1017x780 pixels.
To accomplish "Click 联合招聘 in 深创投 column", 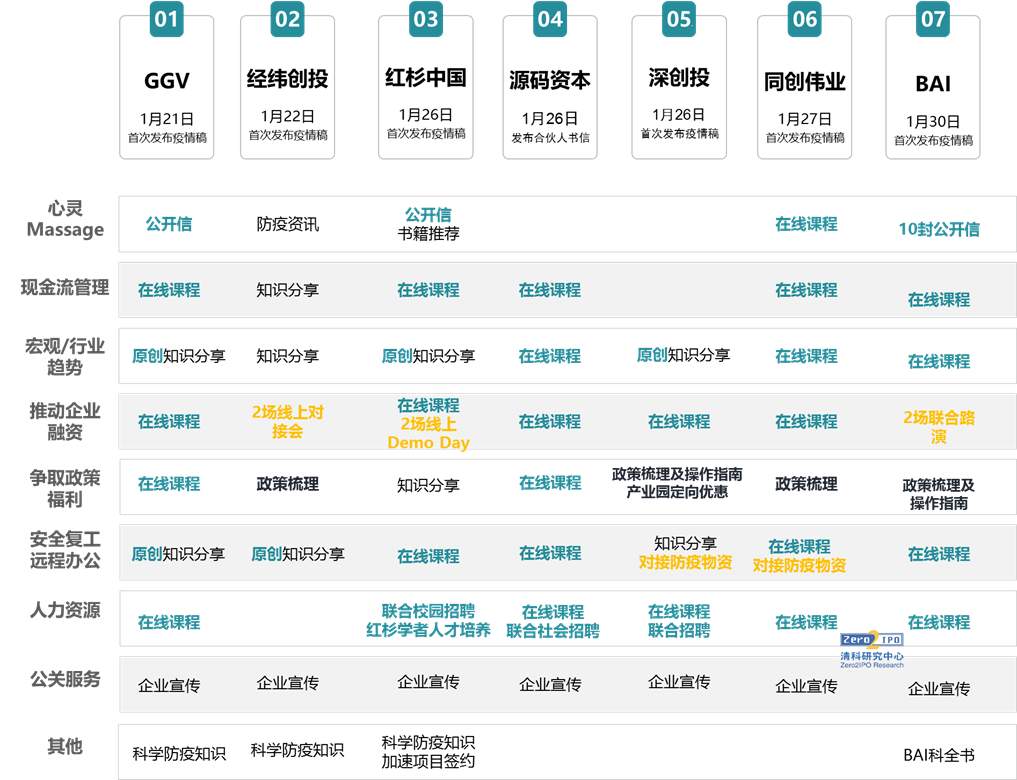I will point(679,630).
